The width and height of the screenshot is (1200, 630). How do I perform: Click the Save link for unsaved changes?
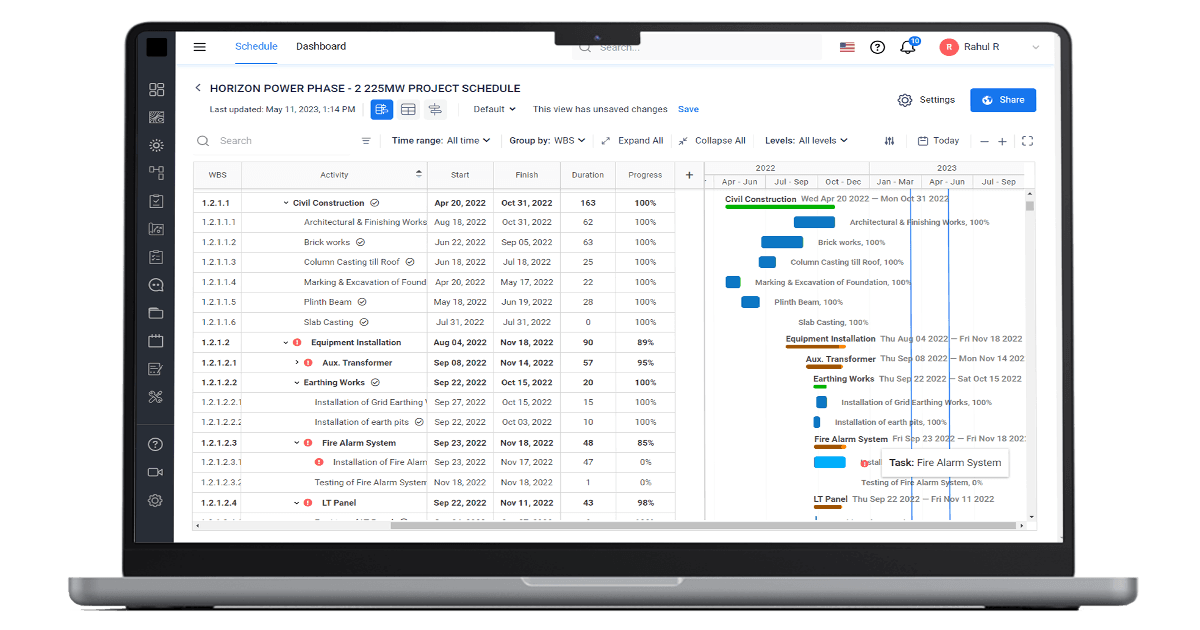click(x=688, y=109)
